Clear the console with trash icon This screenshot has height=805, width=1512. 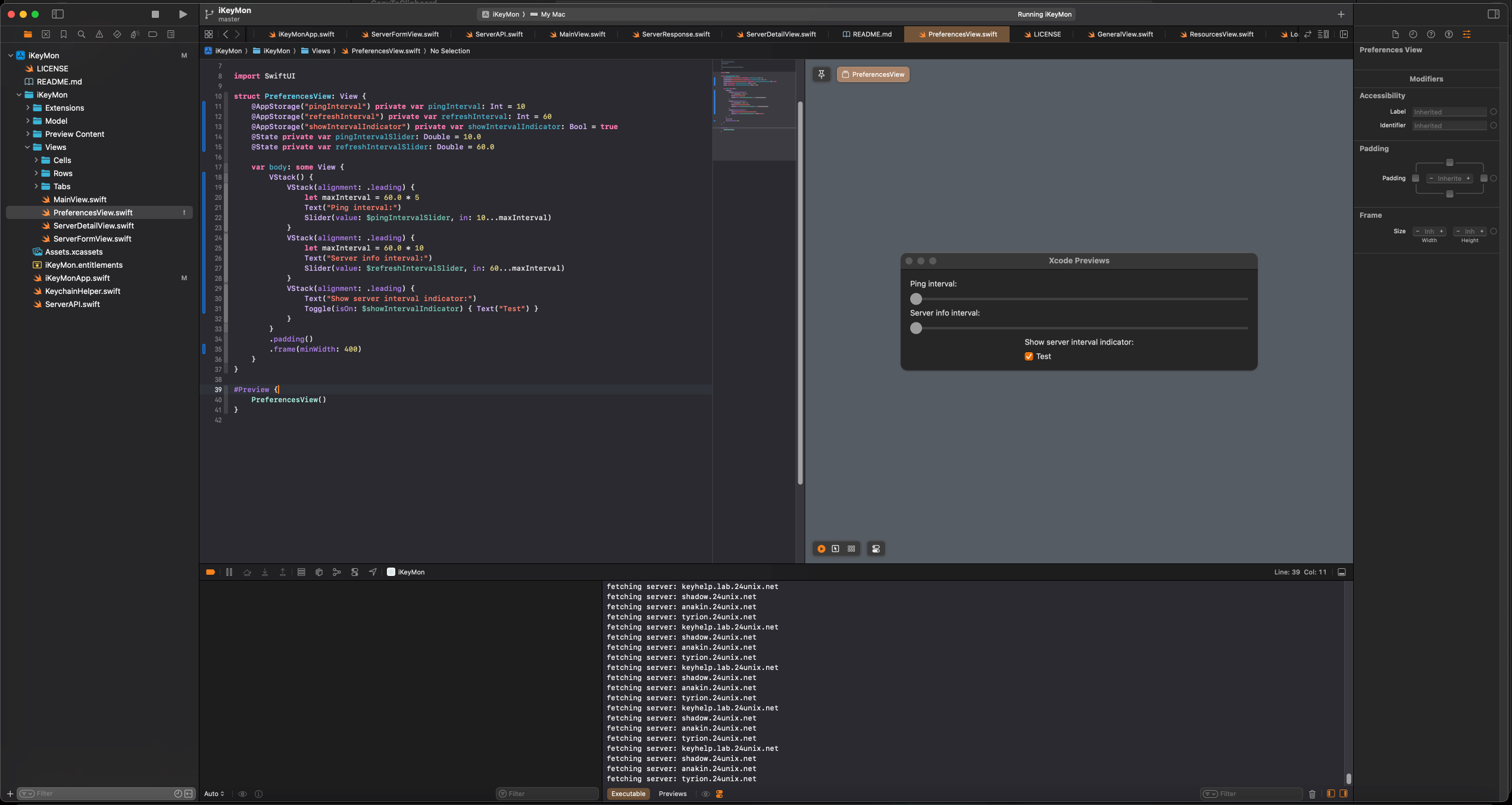tap(1312, 794)
